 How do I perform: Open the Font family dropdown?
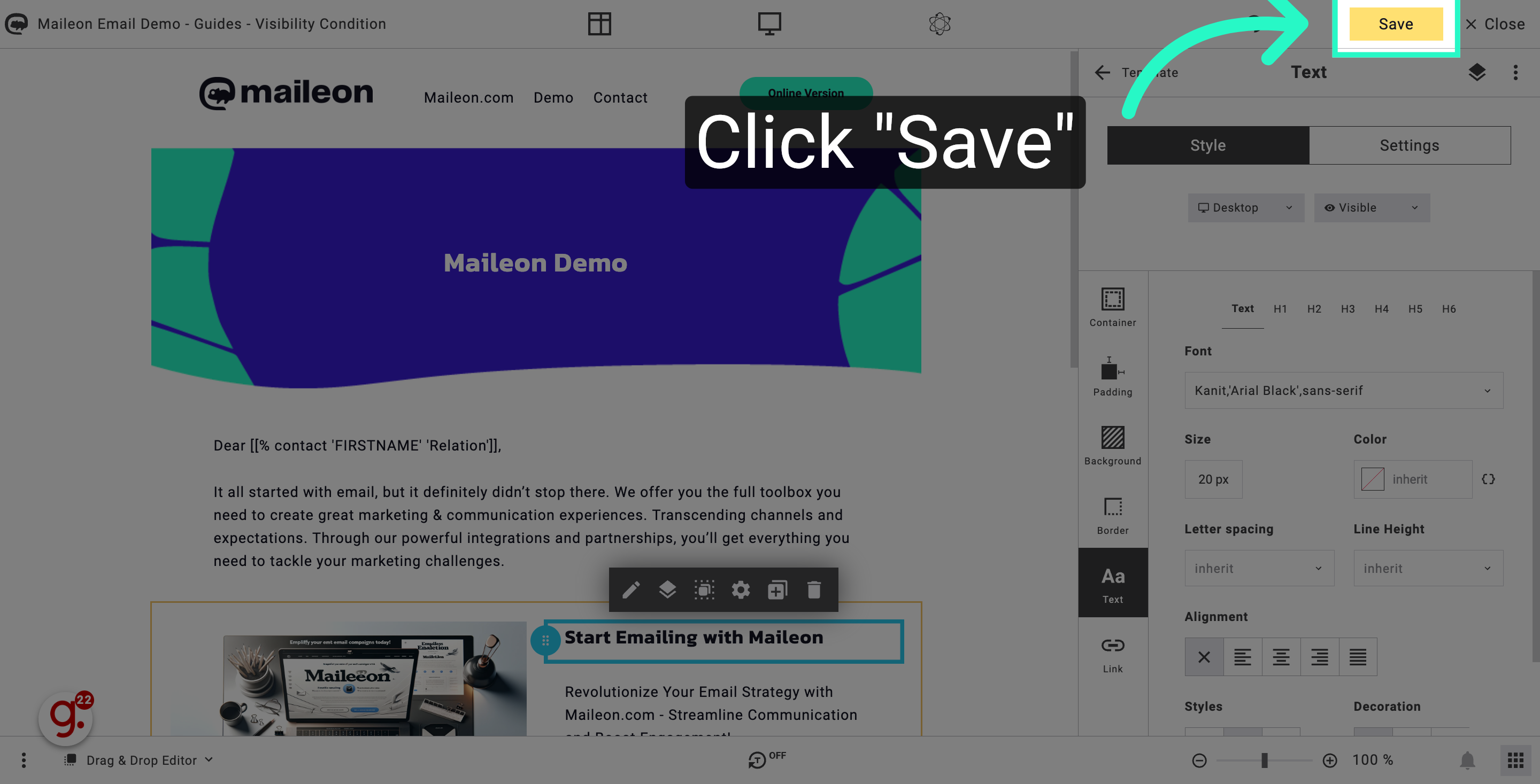tap(1343, 390)
